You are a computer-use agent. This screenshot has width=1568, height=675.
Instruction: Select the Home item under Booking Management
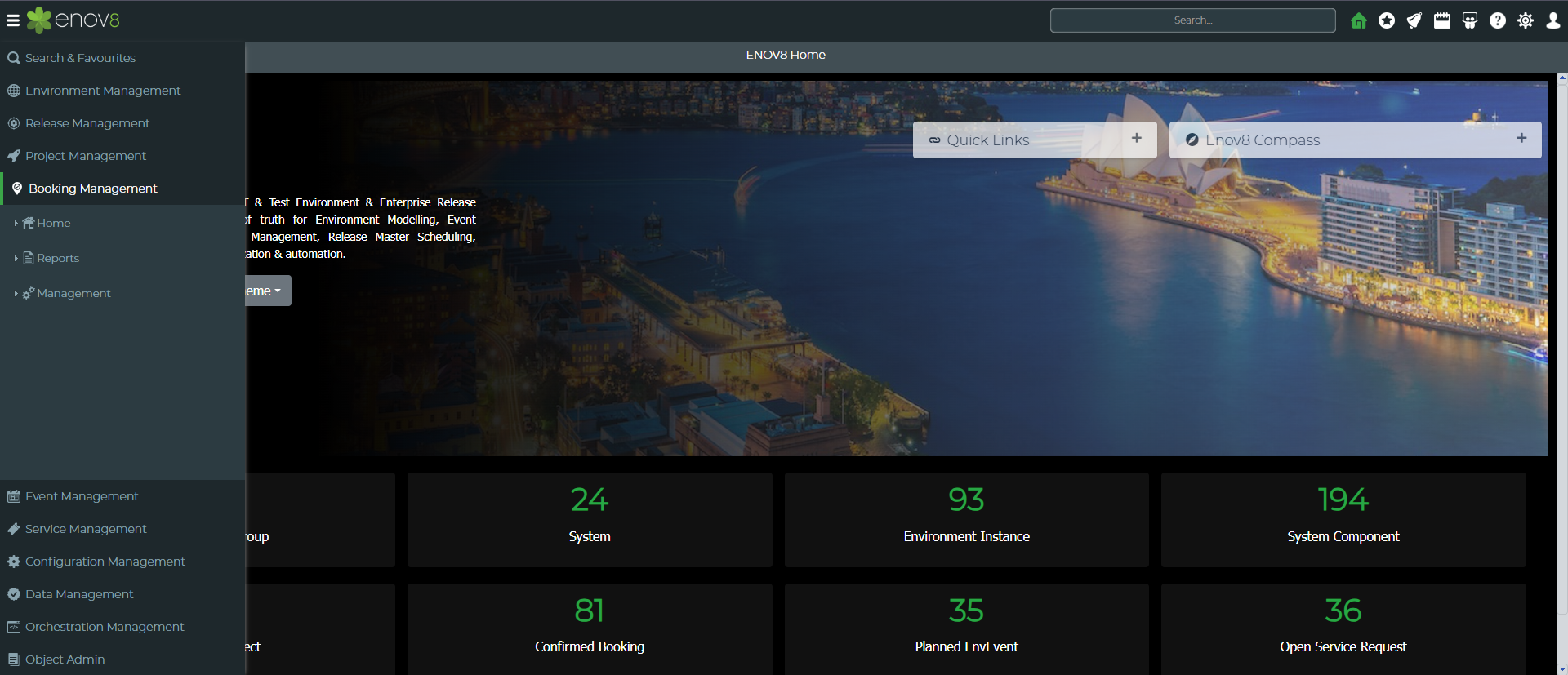[x=53, y=223]
